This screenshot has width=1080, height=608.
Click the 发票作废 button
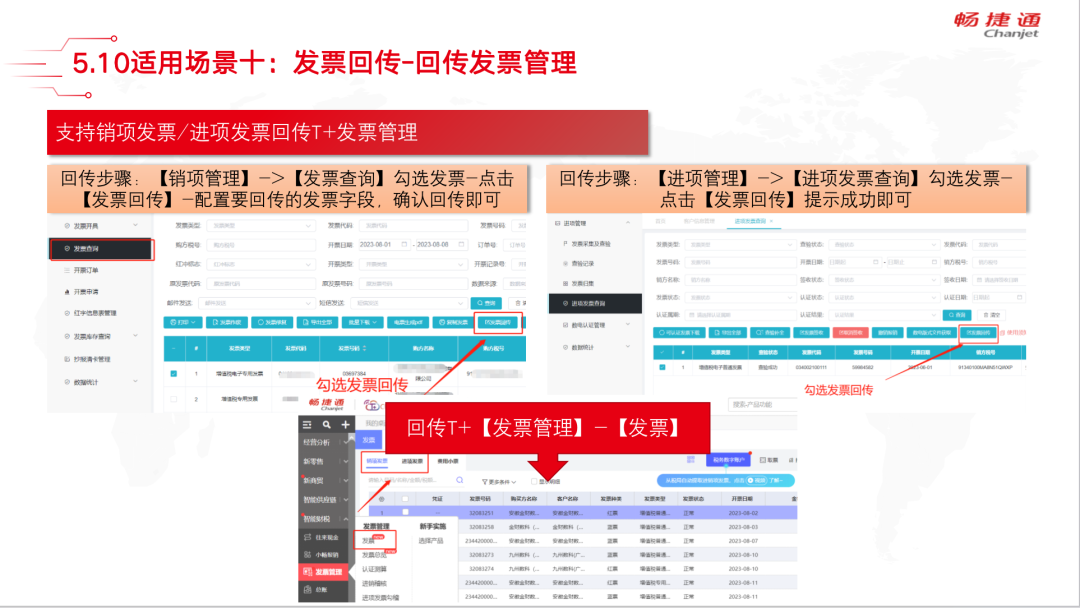pyautogui.click(x=227, y=322)
